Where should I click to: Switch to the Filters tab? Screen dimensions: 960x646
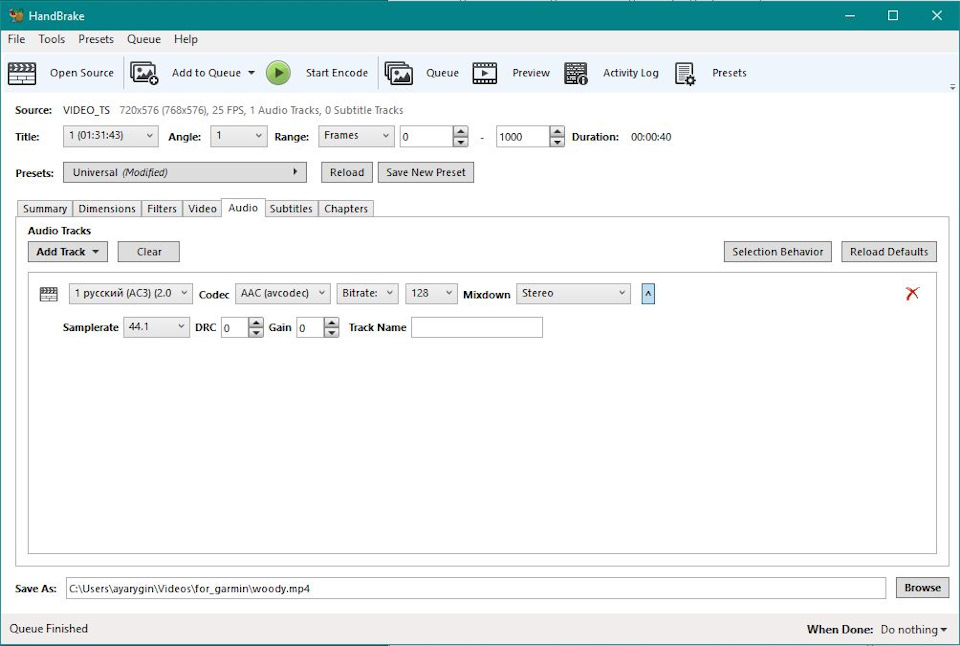[162, 209]
